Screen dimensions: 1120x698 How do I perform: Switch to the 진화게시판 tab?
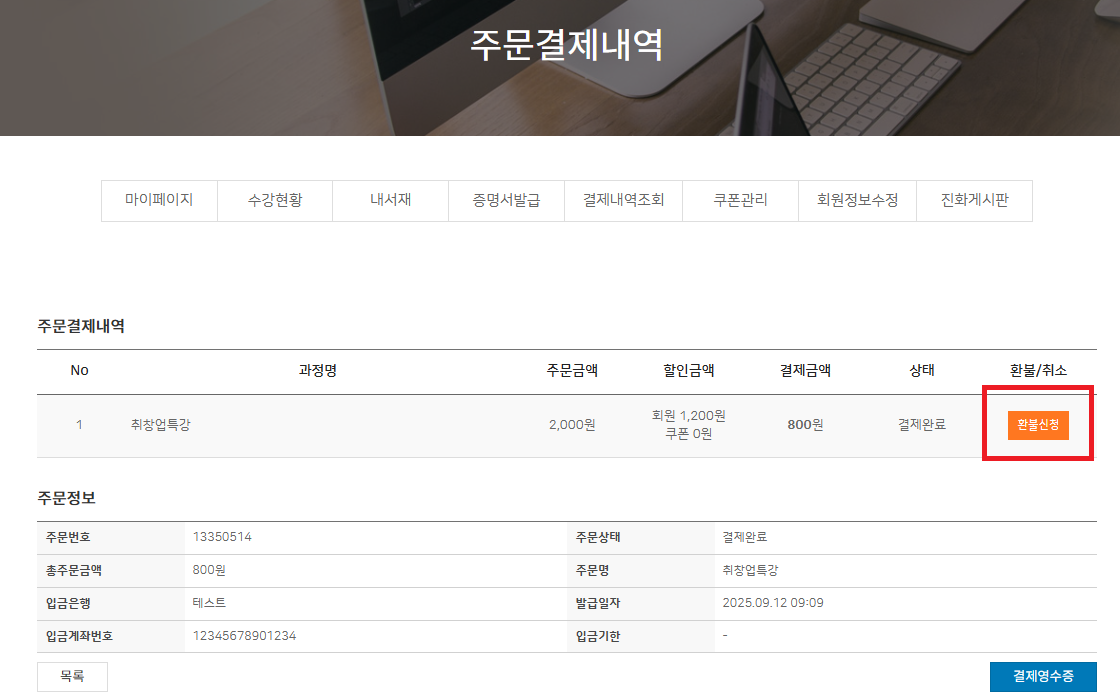tap(974, 200)
